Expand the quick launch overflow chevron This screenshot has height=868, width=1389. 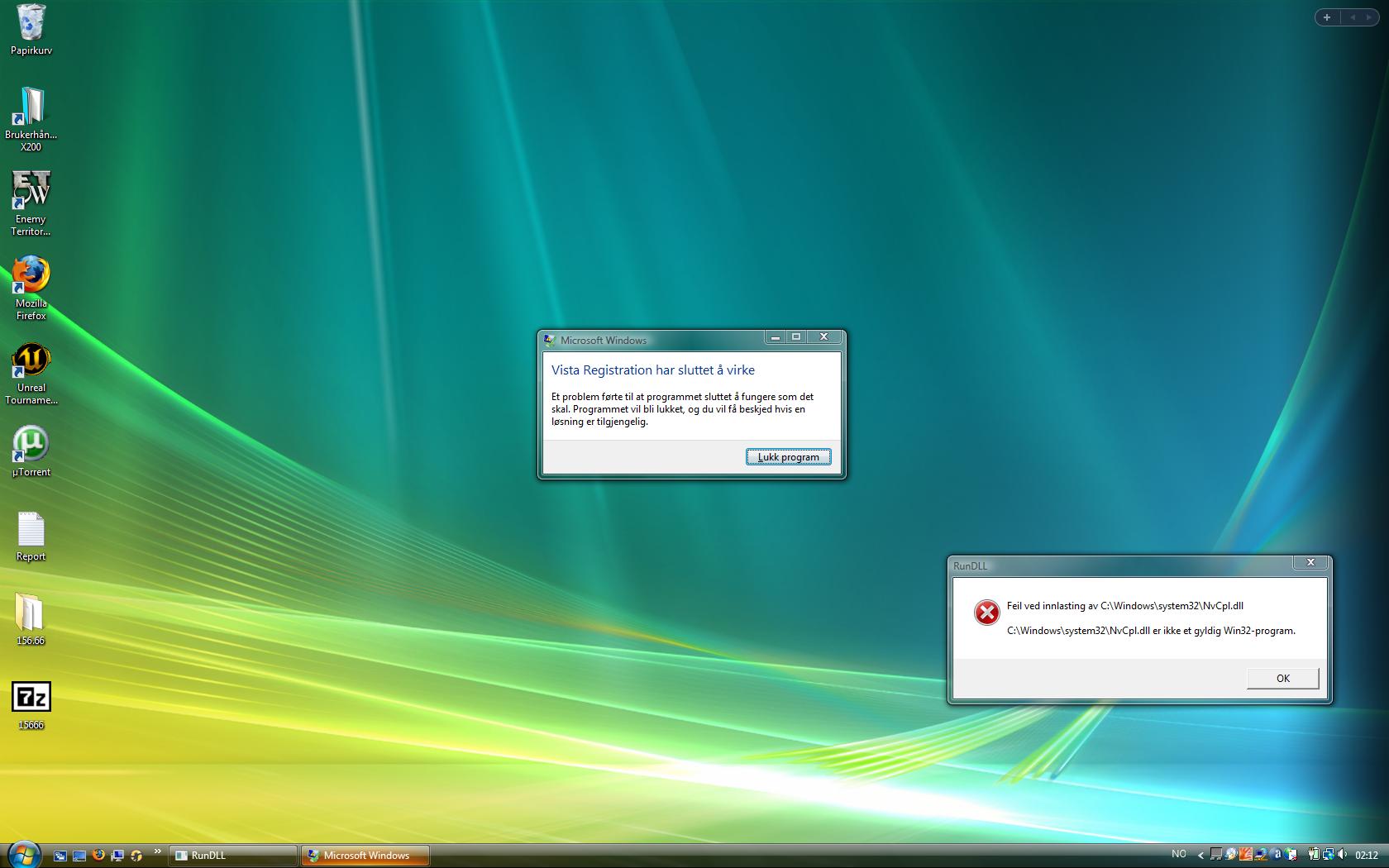(158, 851)
